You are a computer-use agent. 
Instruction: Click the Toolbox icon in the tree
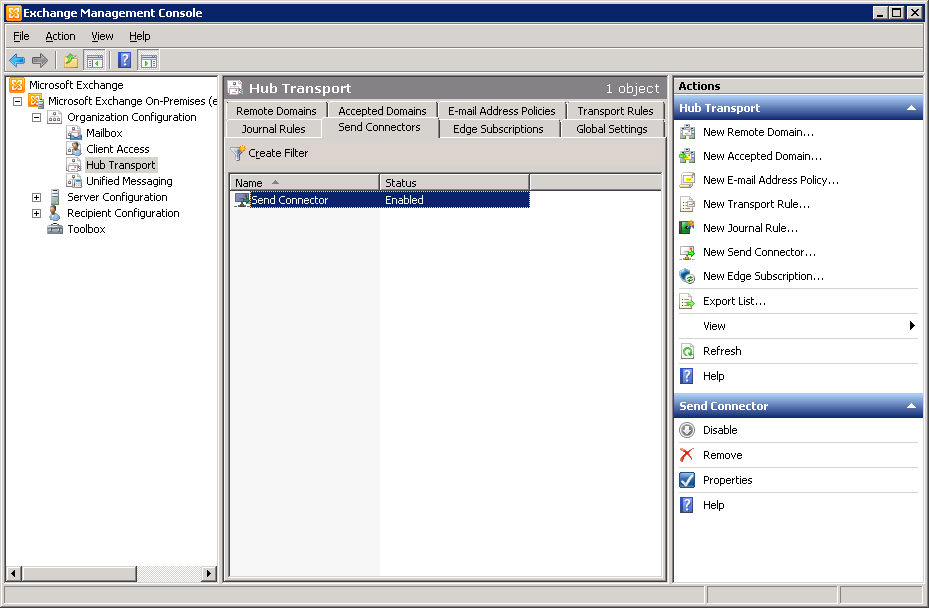(55, 229)
